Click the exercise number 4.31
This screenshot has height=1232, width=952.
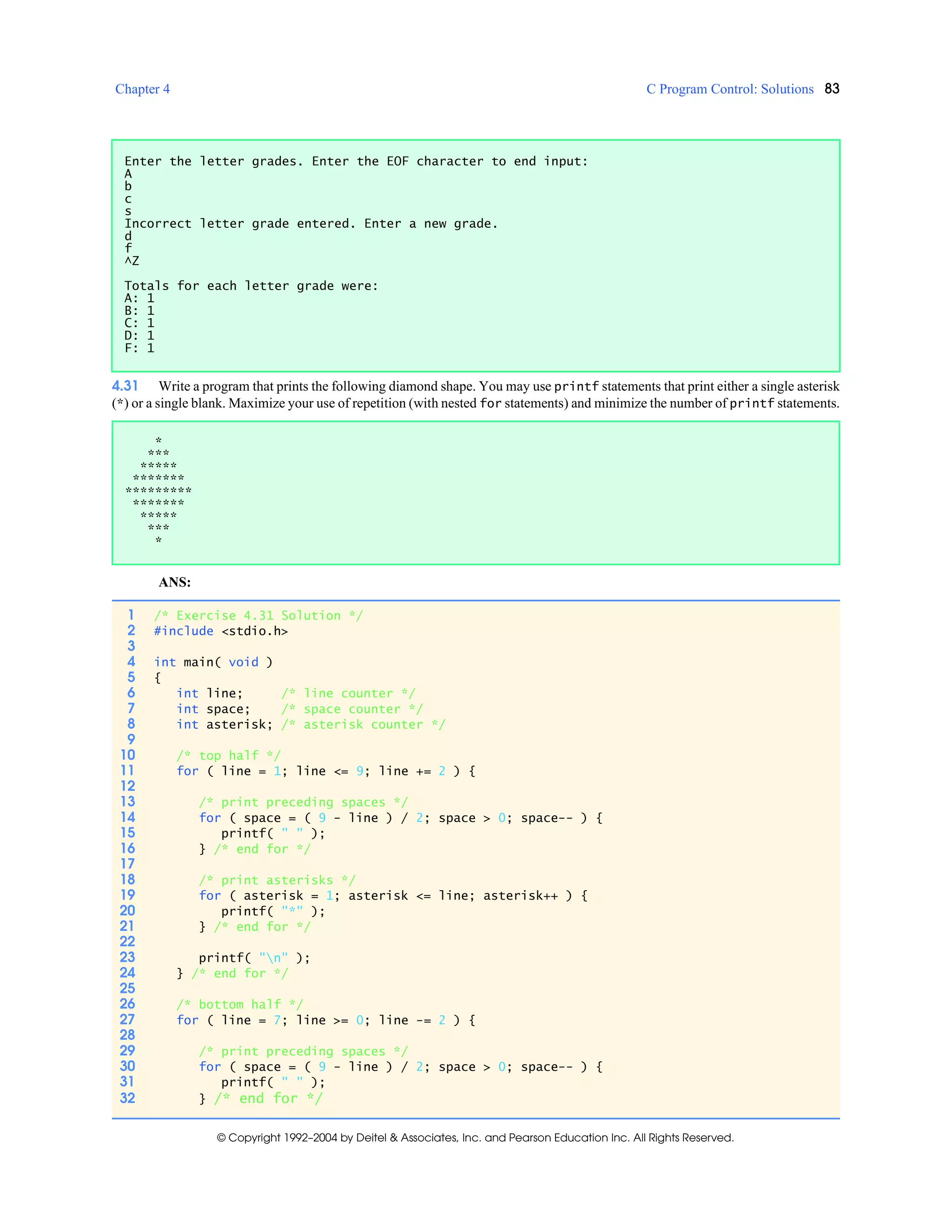tap(125, 386)
